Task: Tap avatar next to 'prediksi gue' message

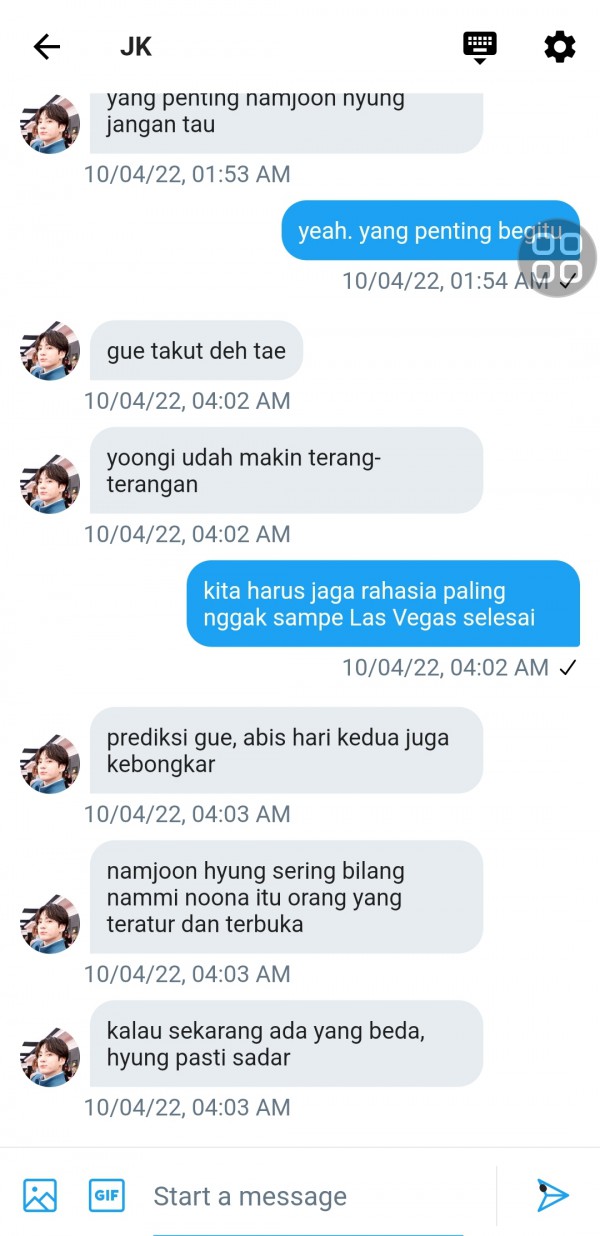Action: click(x=50, y=764)
